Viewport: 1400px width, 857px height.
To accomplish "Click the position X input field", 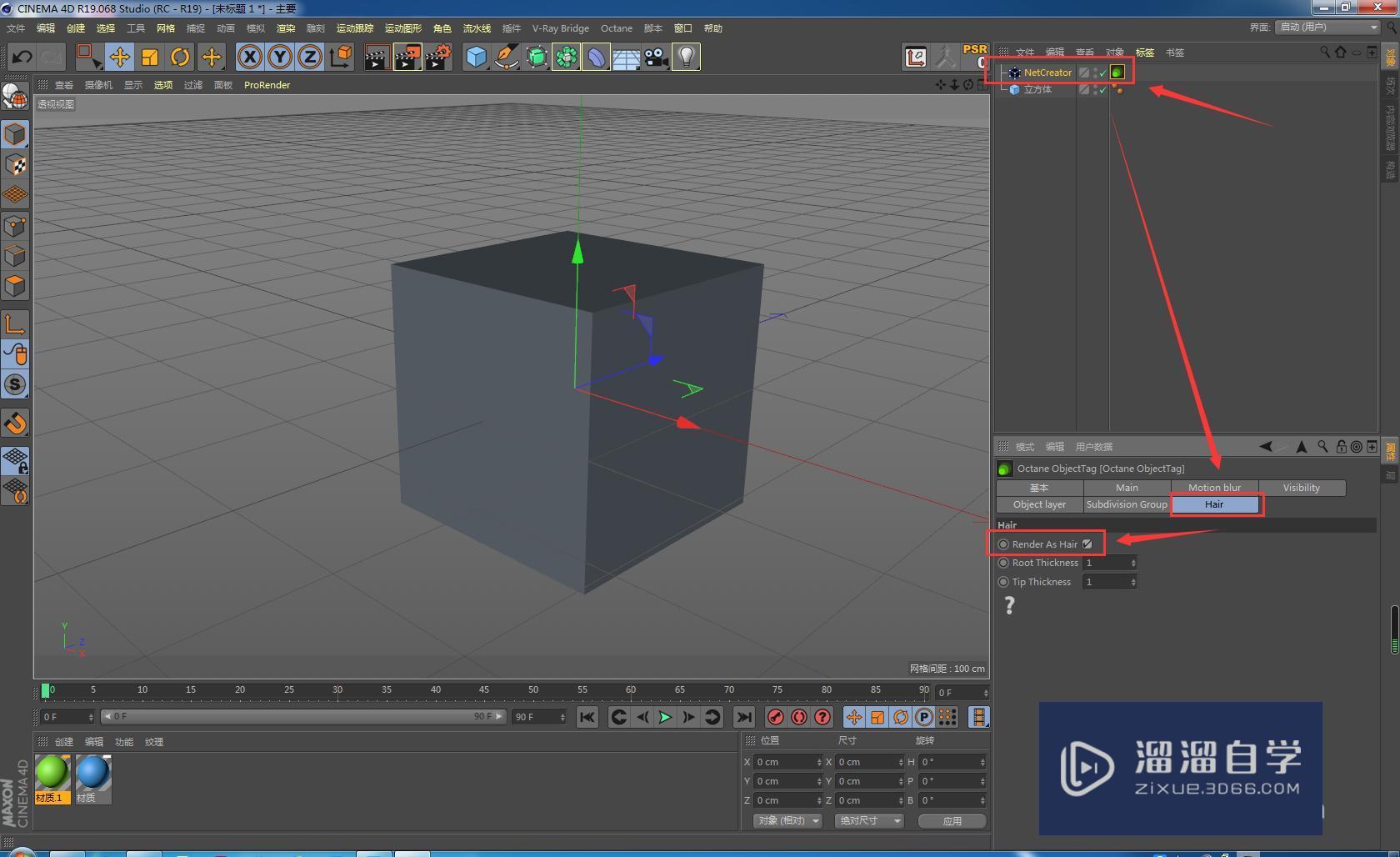I will [x=788, y=762].
